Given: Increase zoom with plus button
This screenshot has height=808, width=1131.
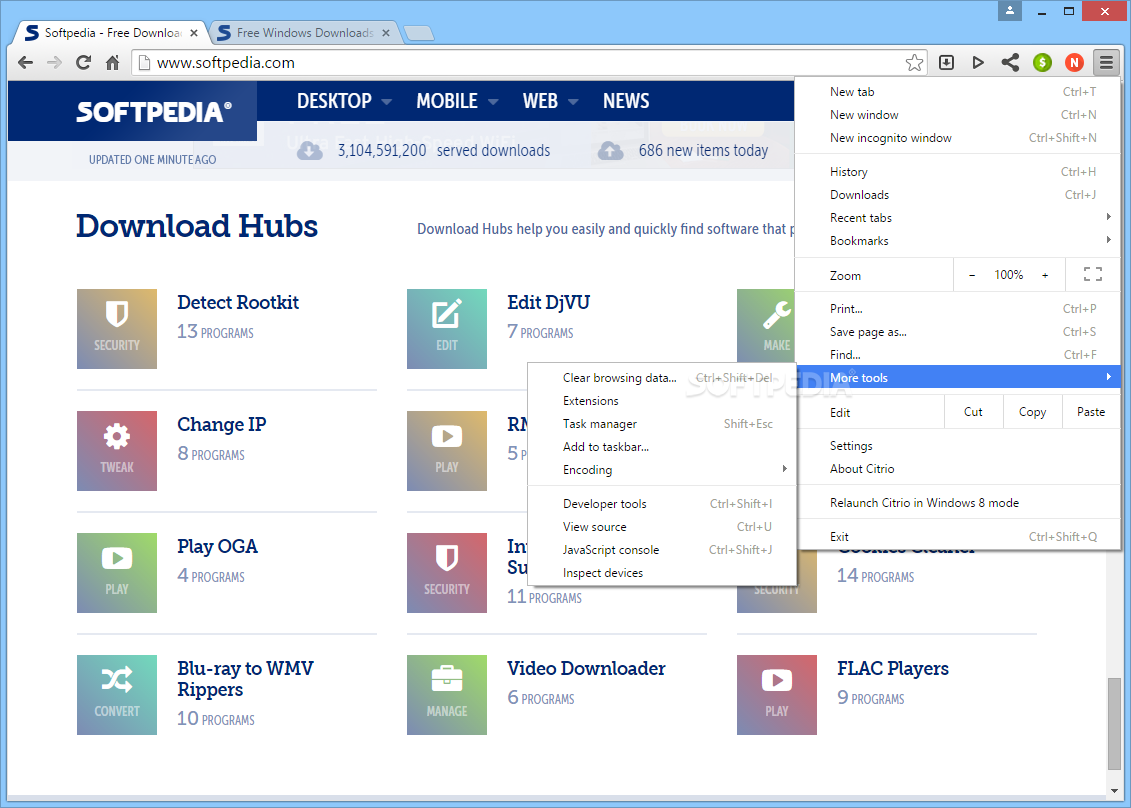Looking at the screenshot, I should pyautogui.click(x=1045, y=275).
